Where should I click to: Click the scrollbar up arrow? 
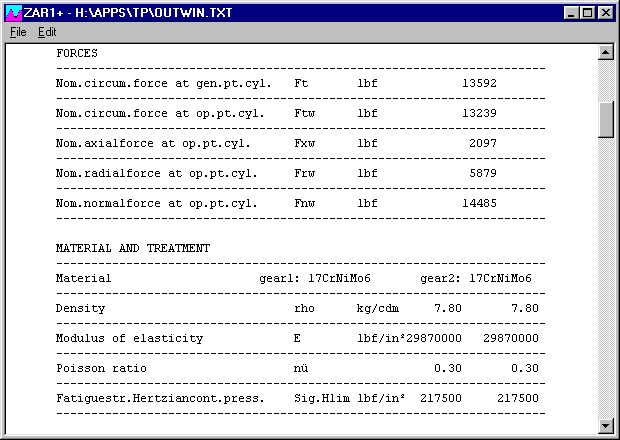click(x=605, y=51)
